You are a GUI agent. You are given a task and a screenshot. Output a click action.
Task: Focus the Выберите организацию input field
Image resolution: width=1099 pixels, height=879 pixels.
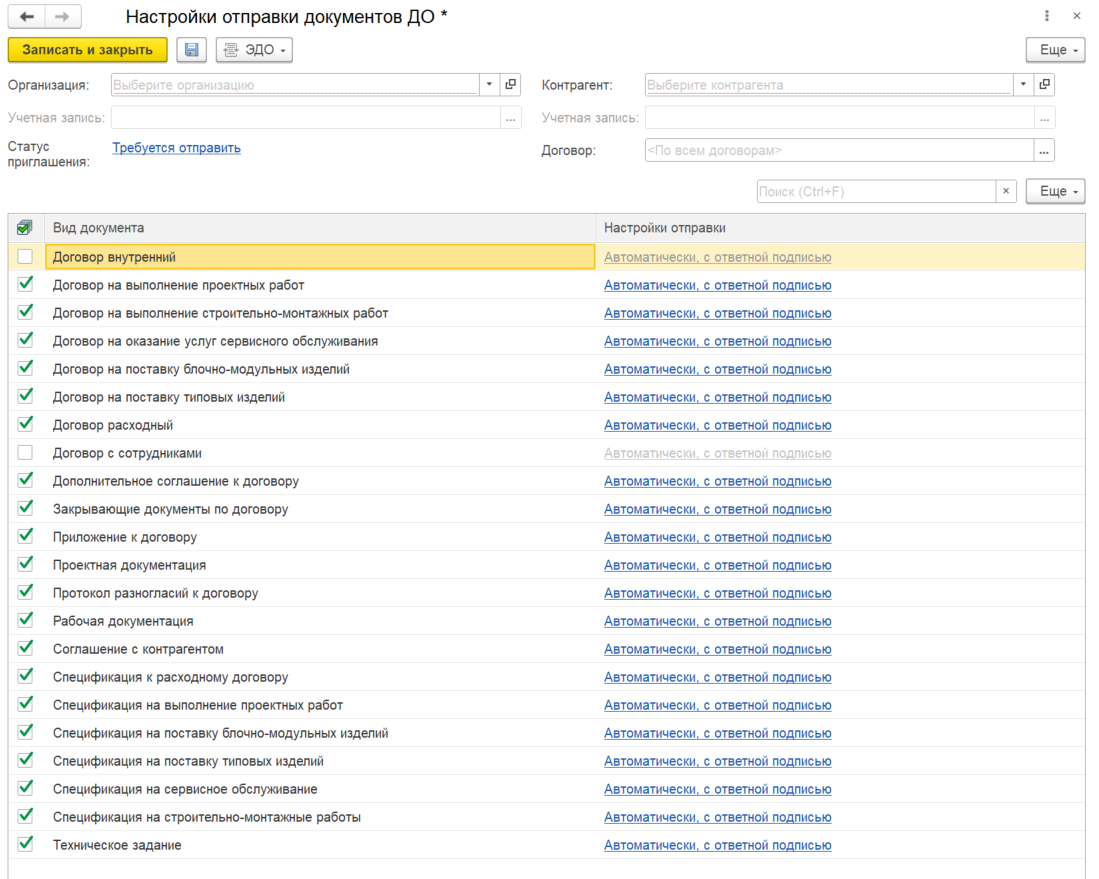pyautogui.click(x=295, y=85)
